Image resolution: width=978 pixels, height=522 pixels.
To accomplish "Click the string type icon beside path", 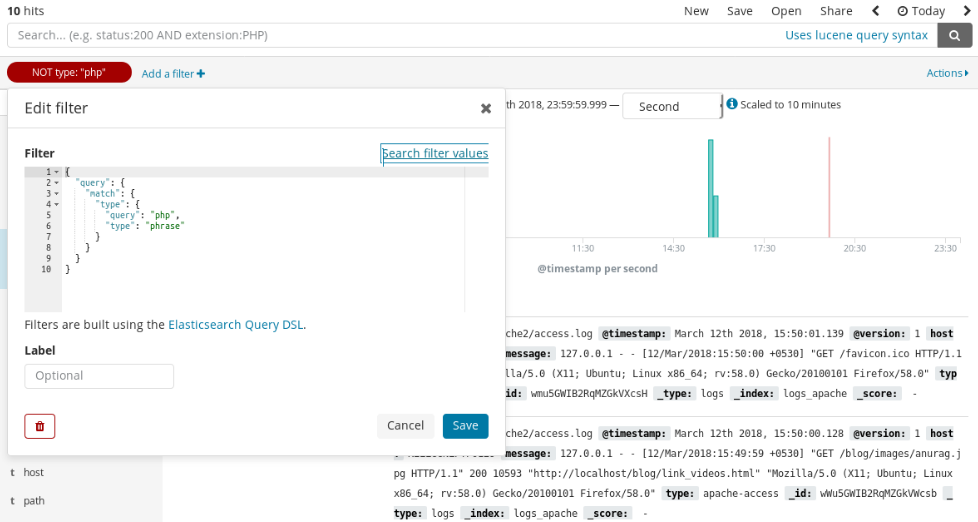I will click(x=12, y=500).
